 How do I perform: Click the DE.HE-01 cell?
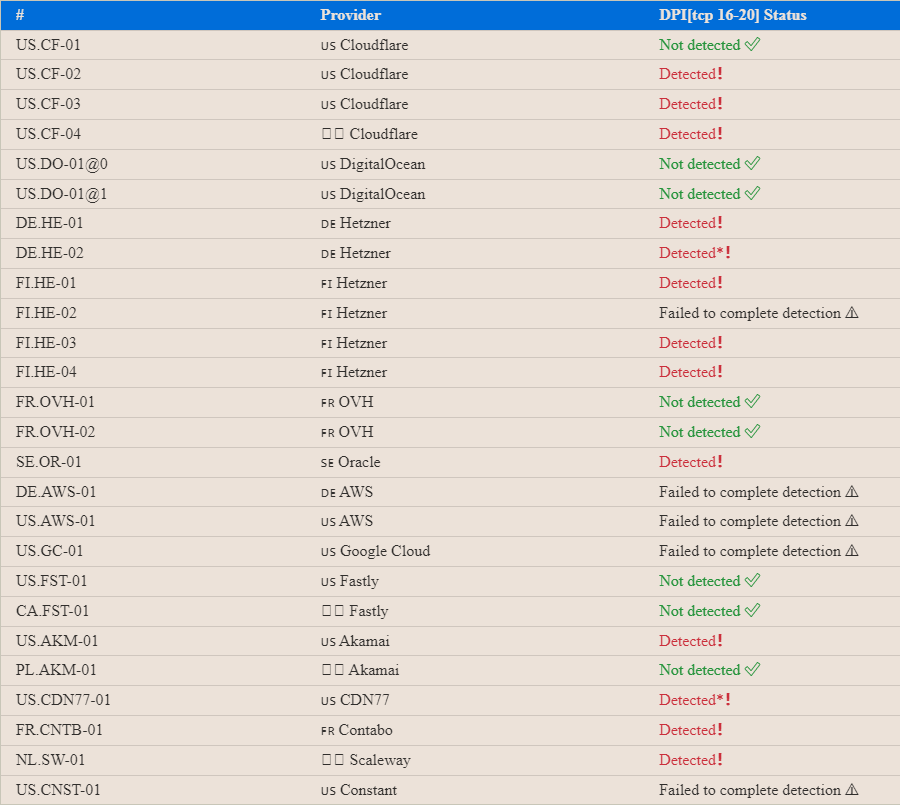(49, 223)
